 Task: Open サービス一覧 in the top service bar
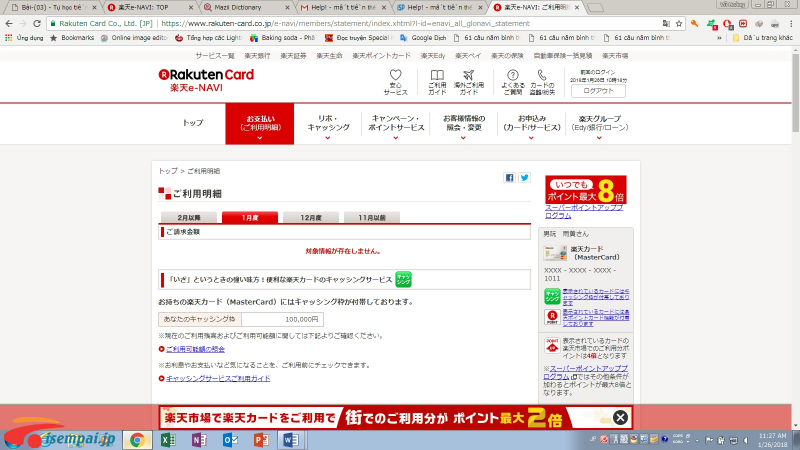tap(215, 56)
